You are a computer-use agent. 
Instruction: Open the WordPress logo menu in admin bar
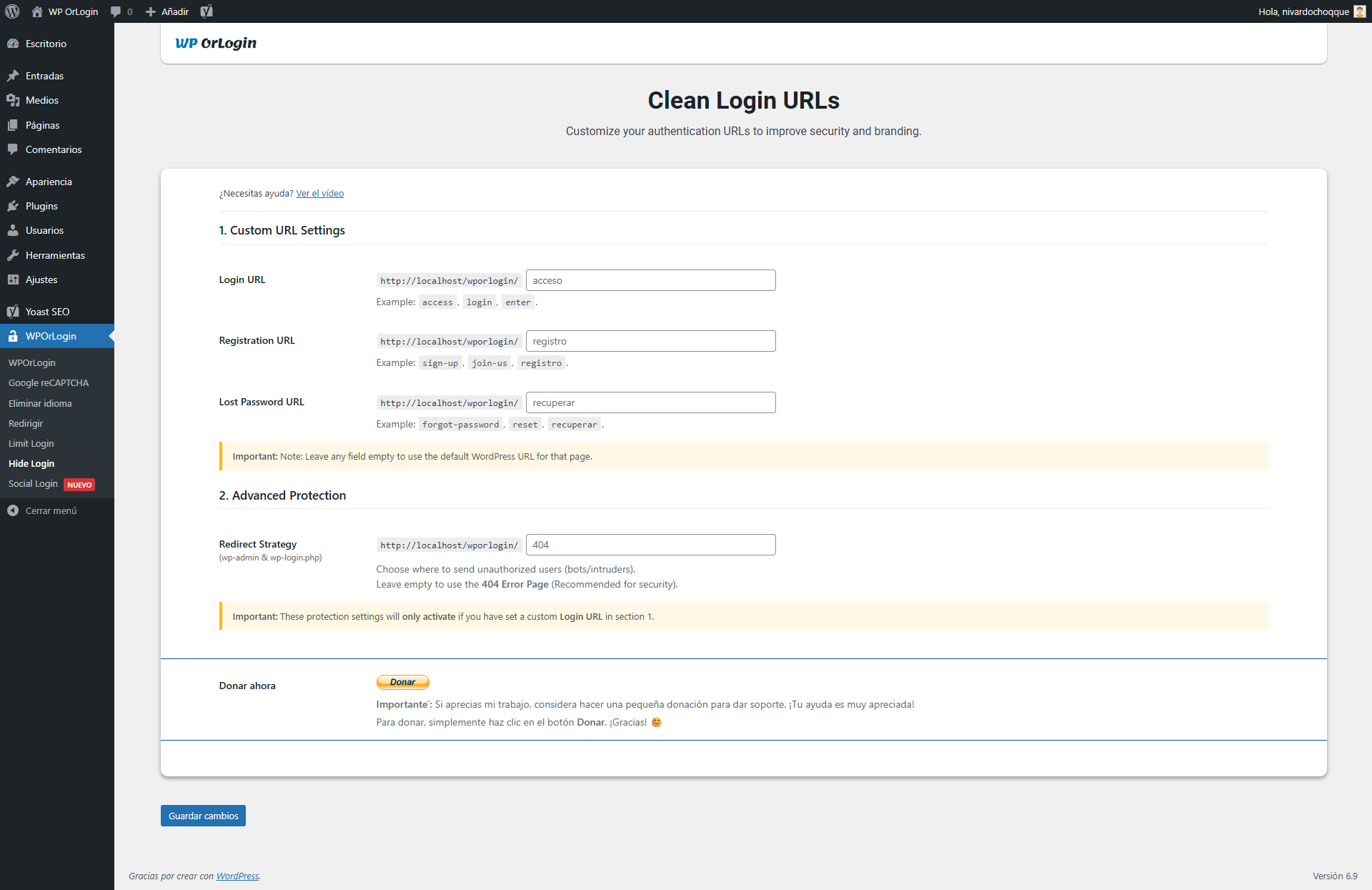pyautogui.click(x=11, y=11)
